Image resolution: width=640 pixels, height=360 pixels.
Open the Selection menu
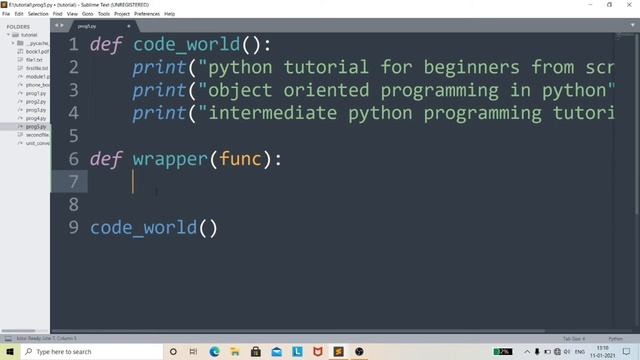pos(38,14)
